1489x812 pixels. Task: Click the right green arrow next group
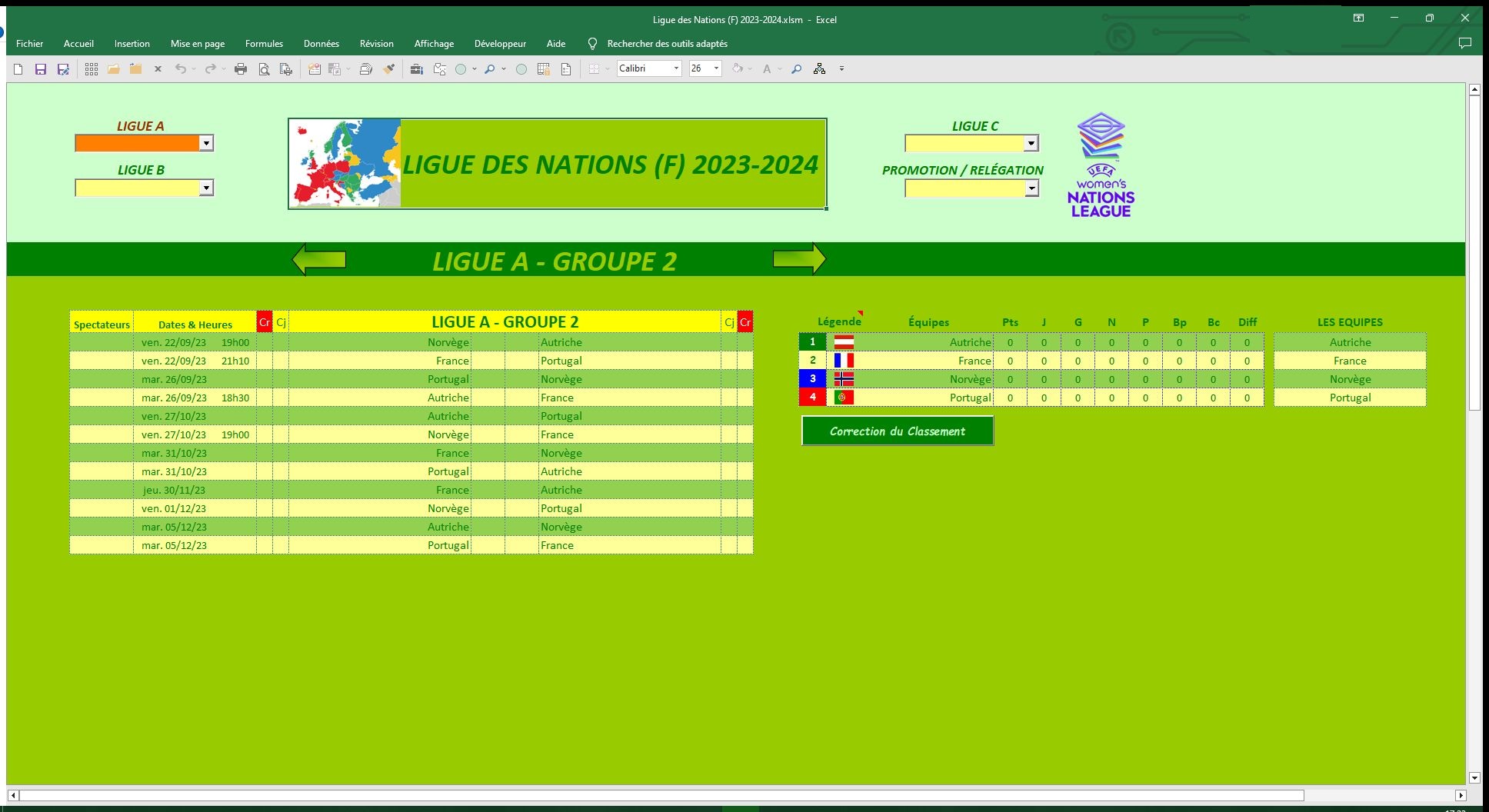tap(799, 259)
